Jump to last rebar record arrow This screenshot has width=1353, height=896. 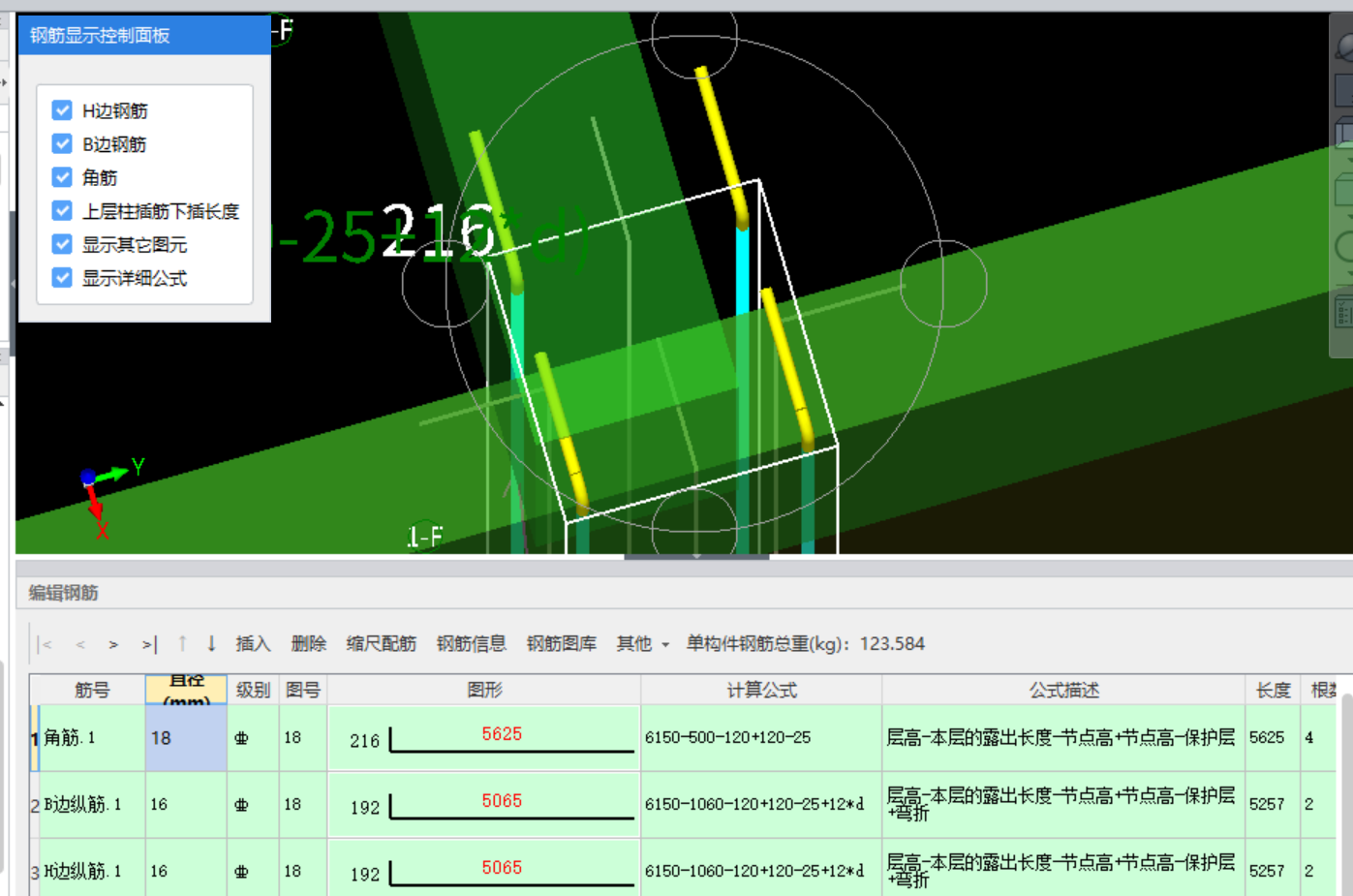149,644
